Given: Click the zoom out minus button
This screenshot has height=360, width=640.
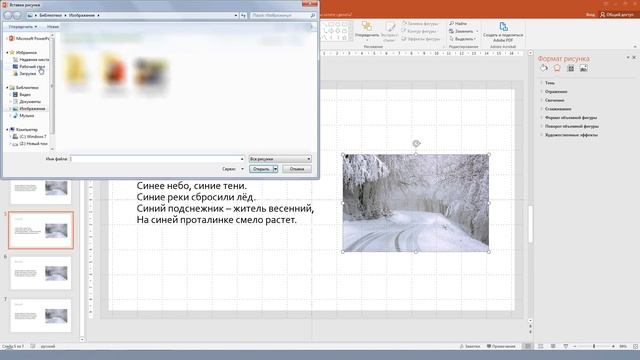Looking at the screenshot, I should [x=575, y=346].
